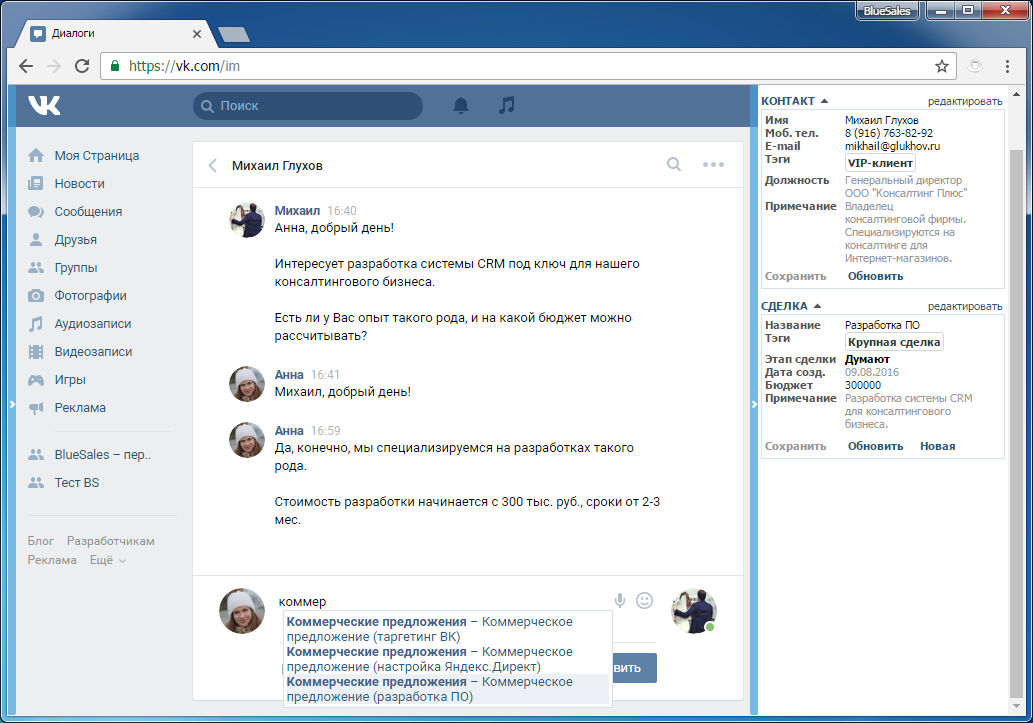Viewport: 1033px width, 723px height.
Task: Click the VK search field
Action: point(308,106)
